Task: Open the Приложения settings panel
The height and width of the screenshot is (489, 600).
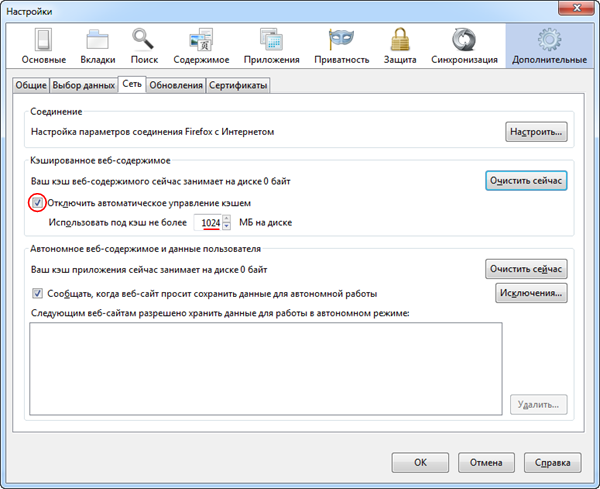Action: 271,46
